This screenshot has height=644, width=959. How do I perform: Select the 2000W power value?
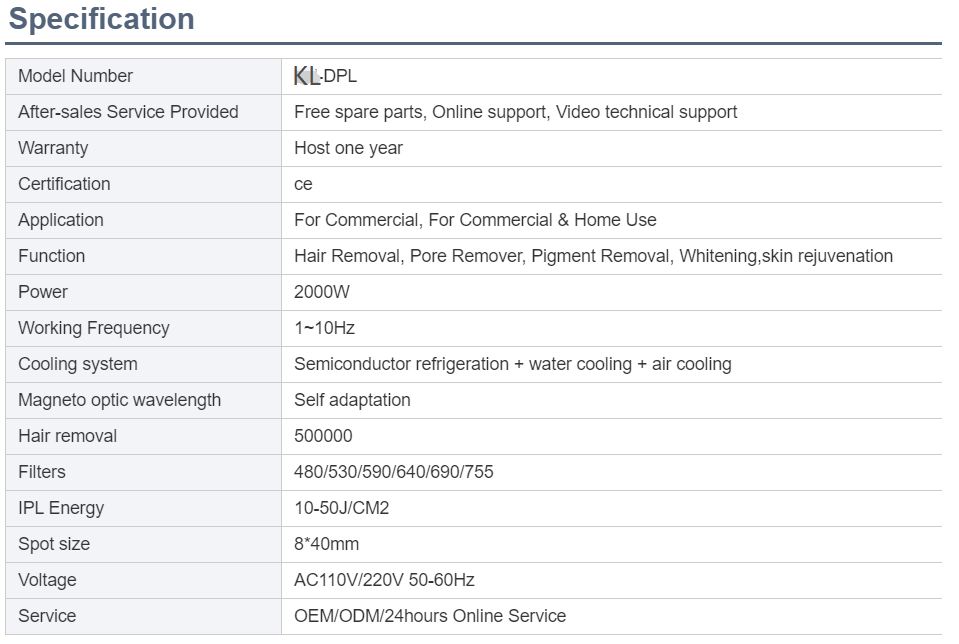pos(322,292)
